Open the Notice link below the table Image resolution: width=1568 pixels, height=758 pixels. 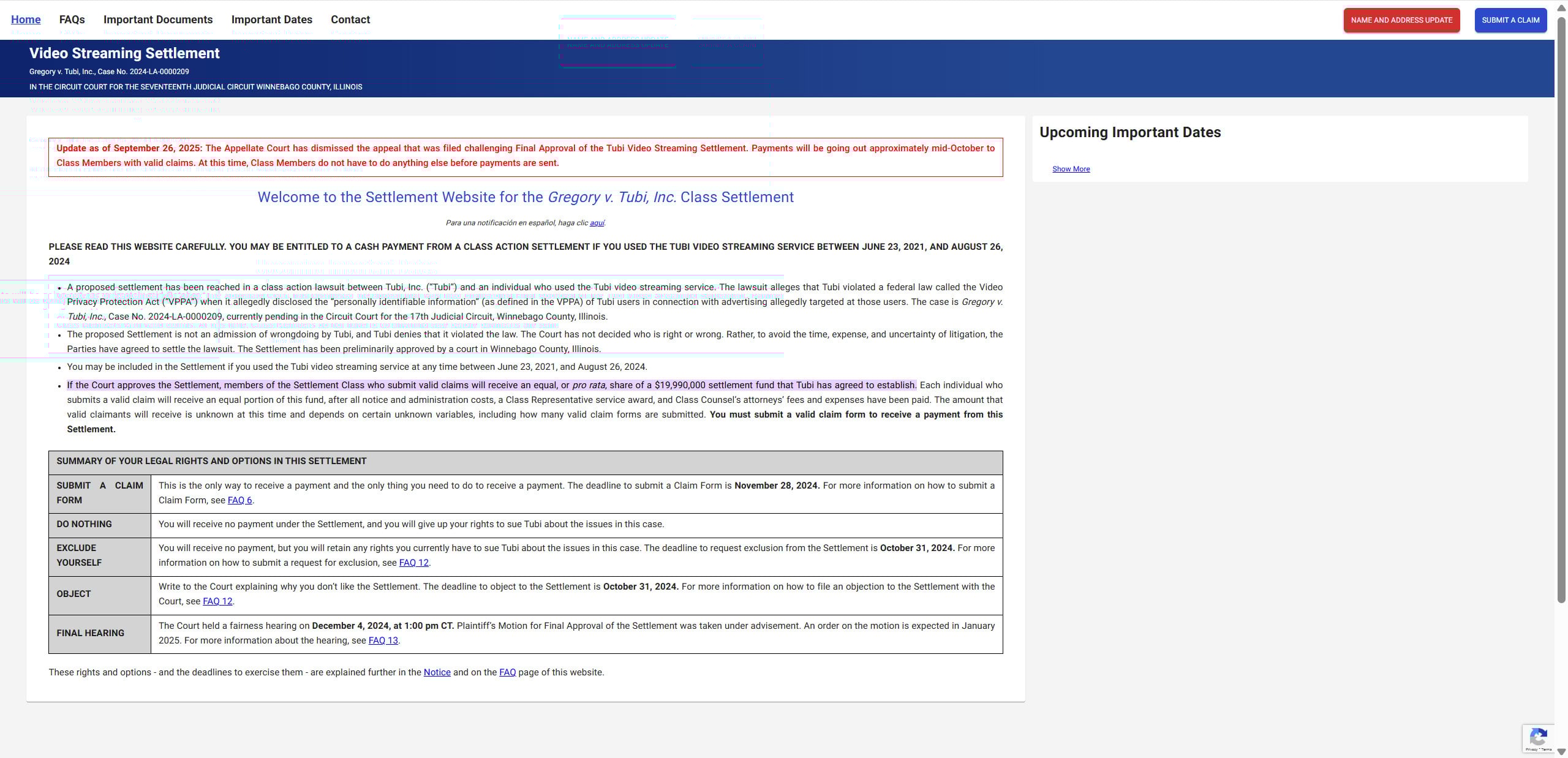tap(437, 672)
